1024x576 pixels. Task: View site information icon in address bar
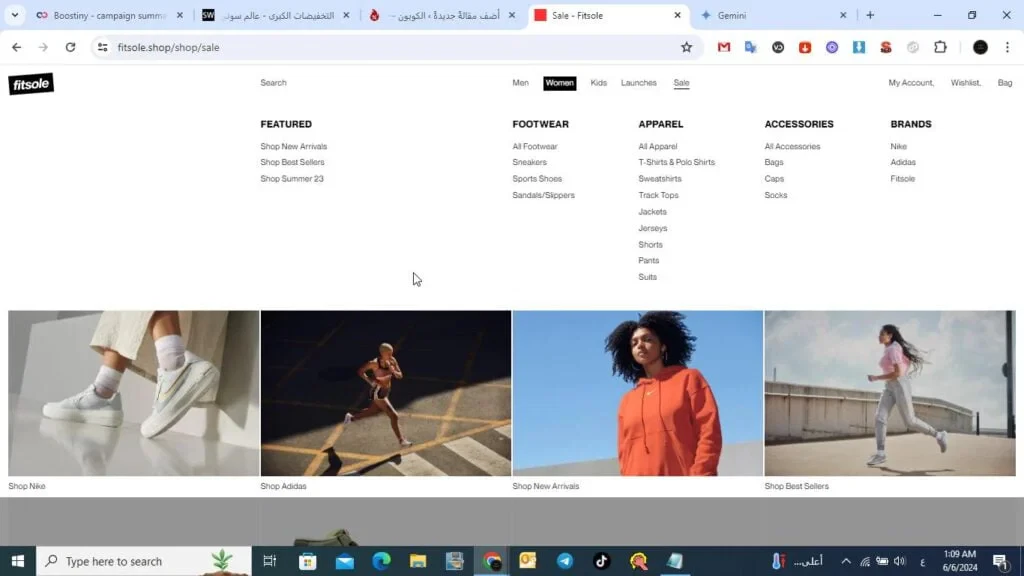point(102,47)
